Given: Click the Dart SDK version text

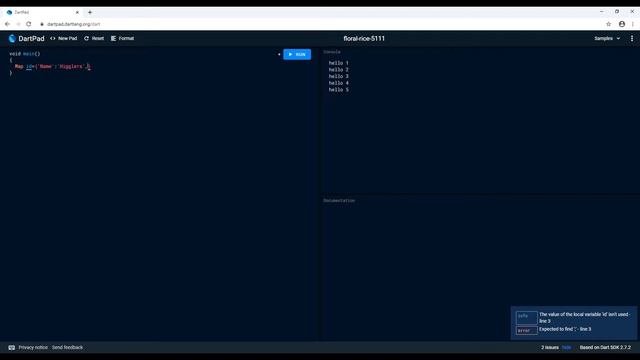Looking at the screenshot, I should point(605,347).
